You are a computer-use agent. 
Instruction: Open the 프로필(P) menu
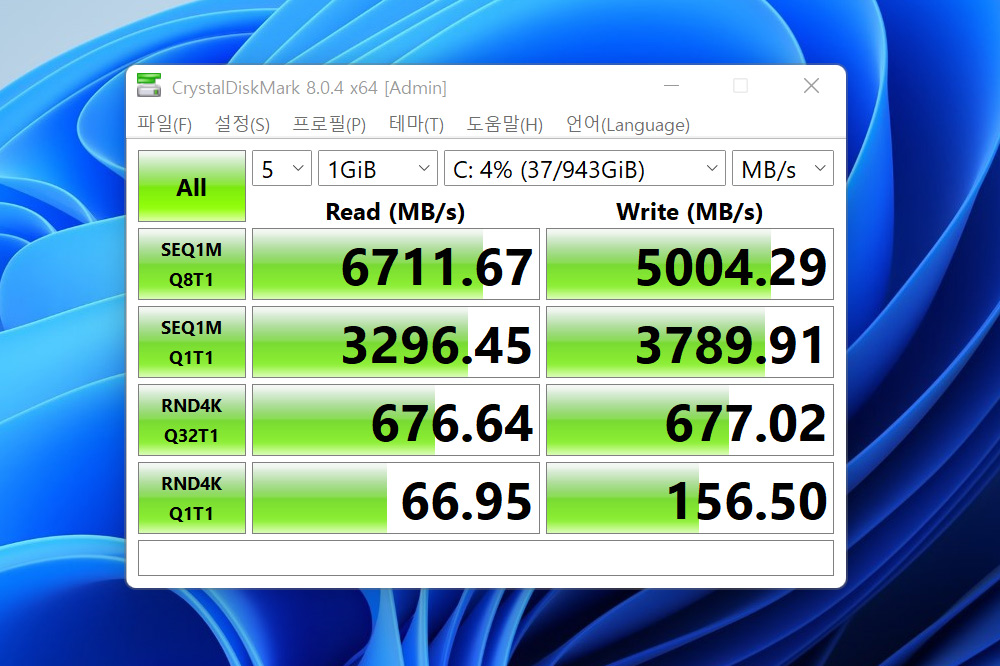tap(329, 124)
